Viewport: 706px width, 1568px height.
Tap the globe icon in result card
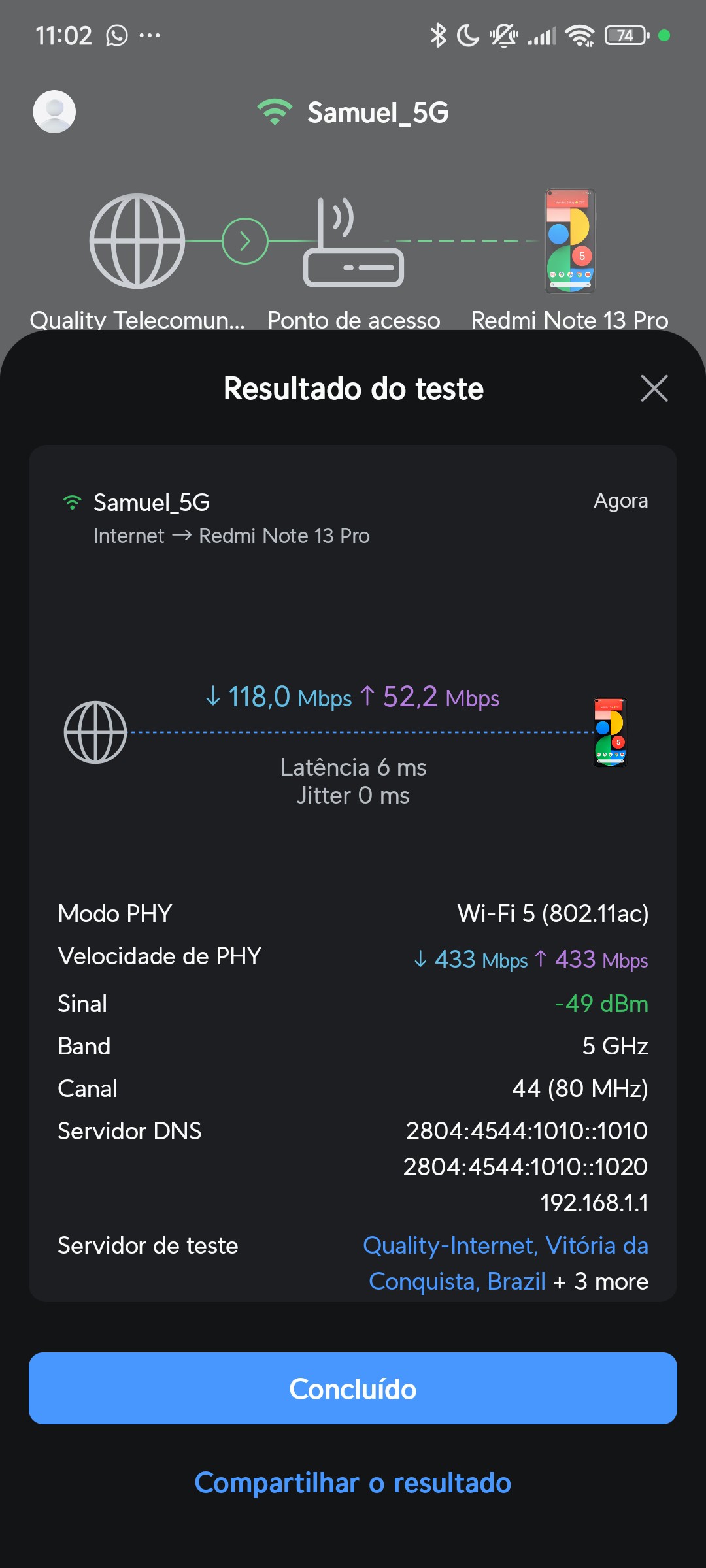(95, 732)
